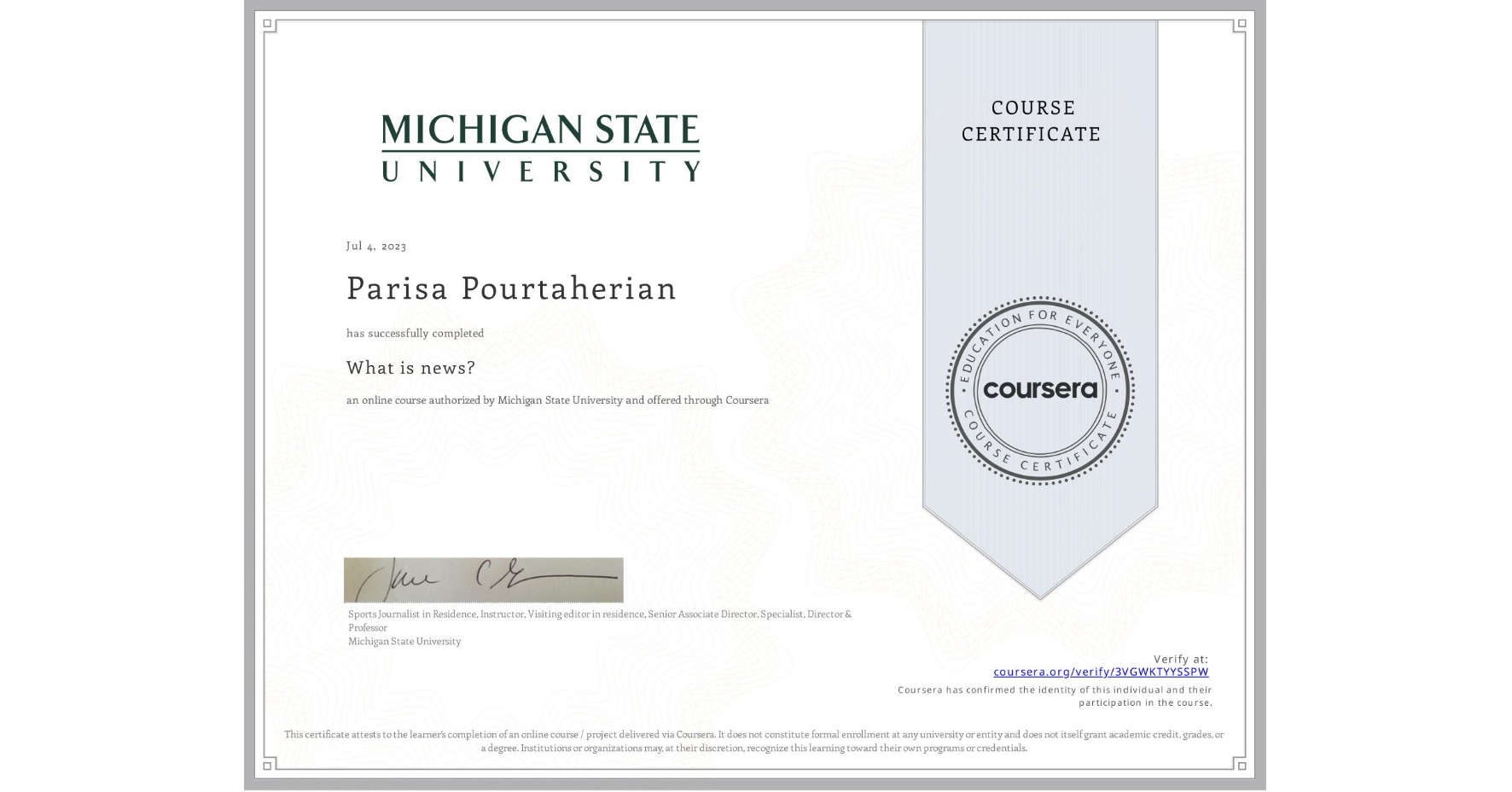Click the has successfully completed text
1512x792 pixels.
tap(415, 333)
